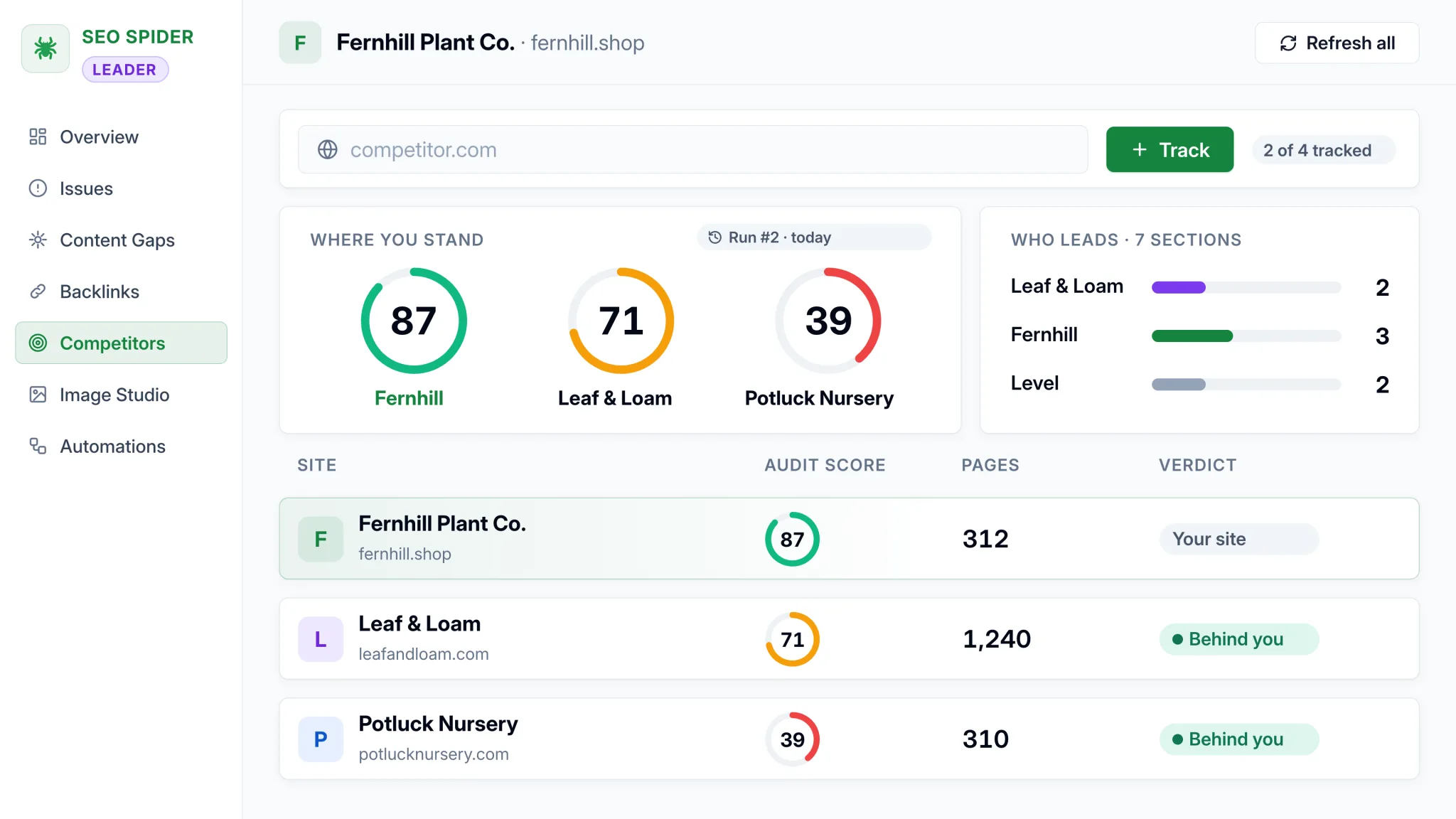Click the gray Level leads bar

[1179, 385]
